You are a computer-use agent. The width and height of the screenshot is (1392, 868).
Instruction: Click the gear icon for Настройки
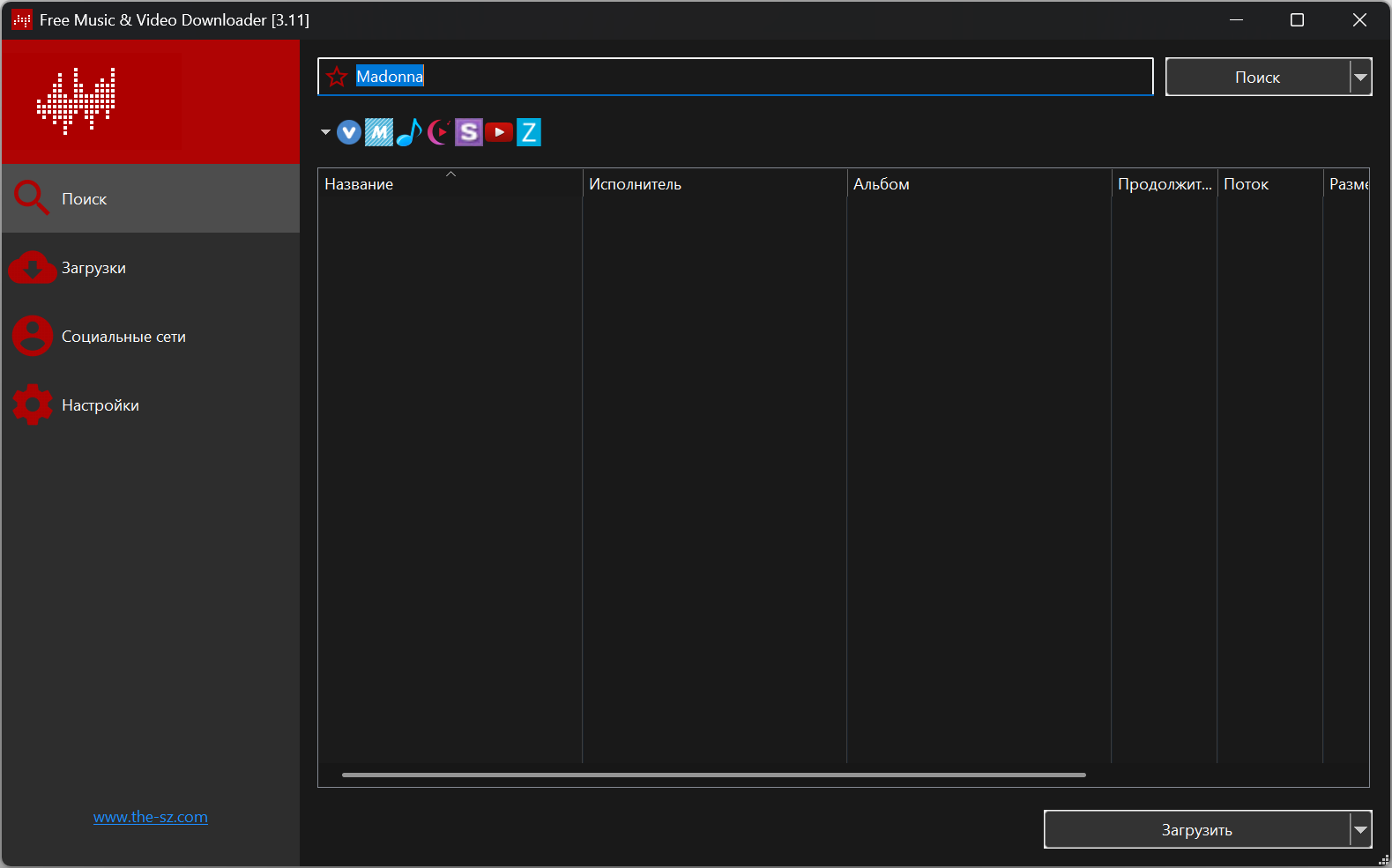(33, 404)
